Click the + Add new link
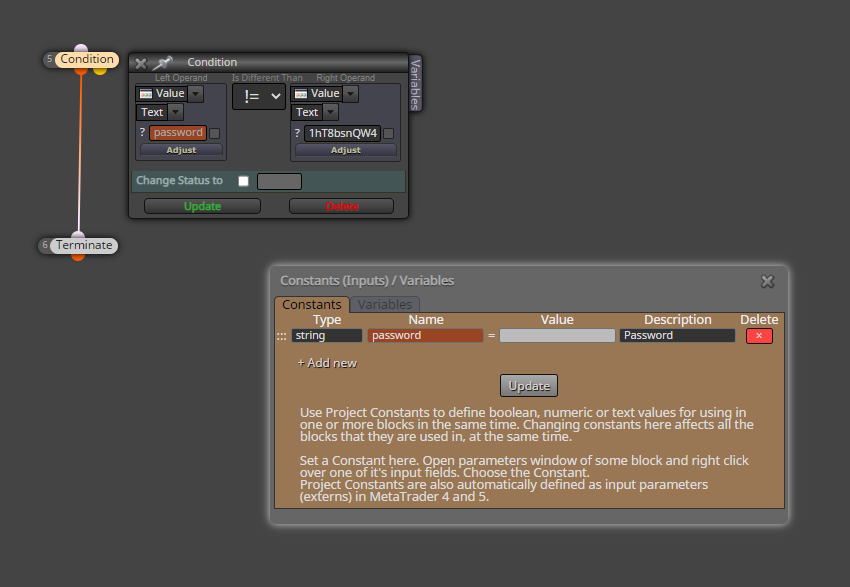 327,363
